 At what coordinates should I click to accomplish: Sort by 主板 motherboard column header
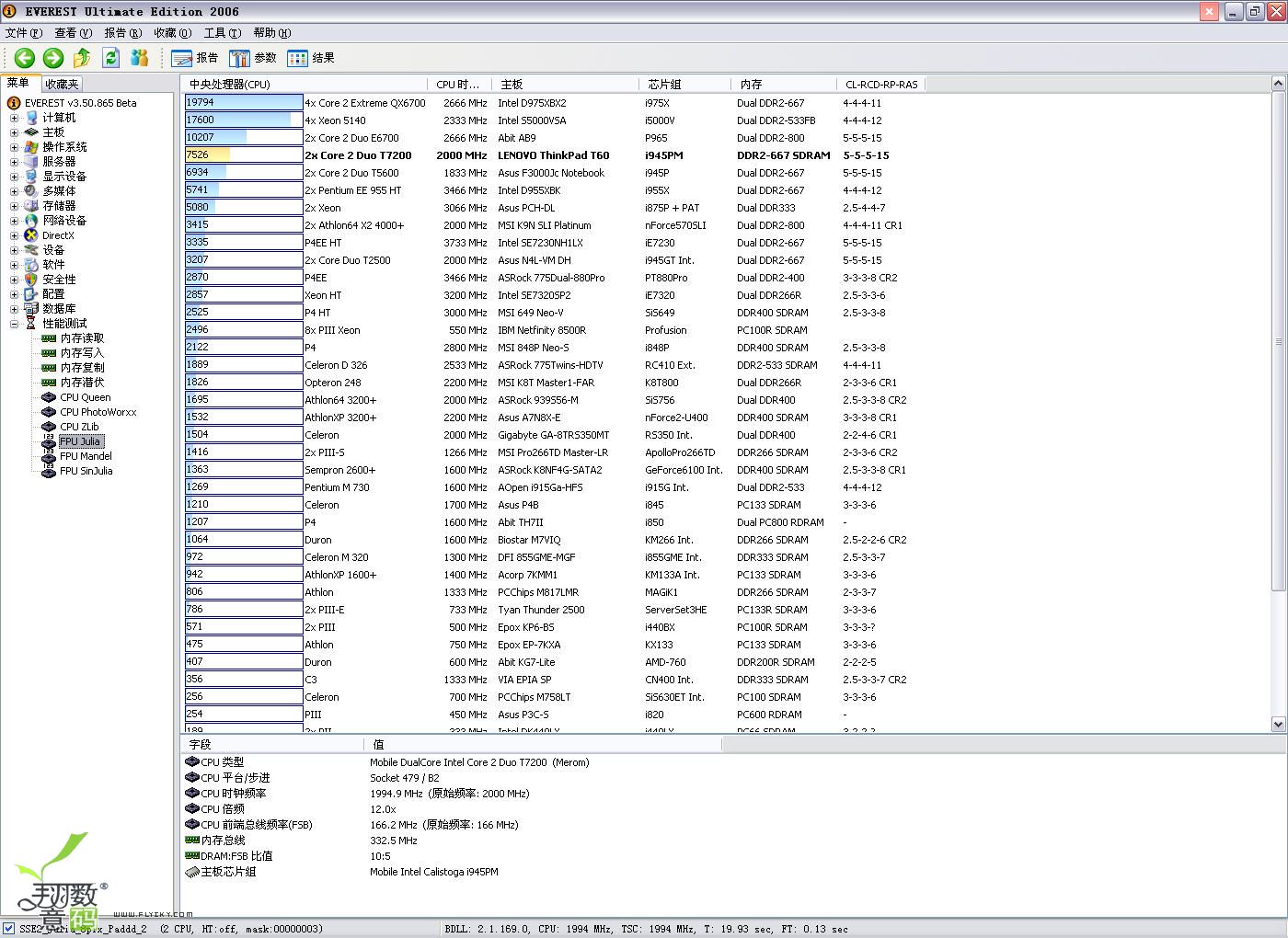(565, 84)
